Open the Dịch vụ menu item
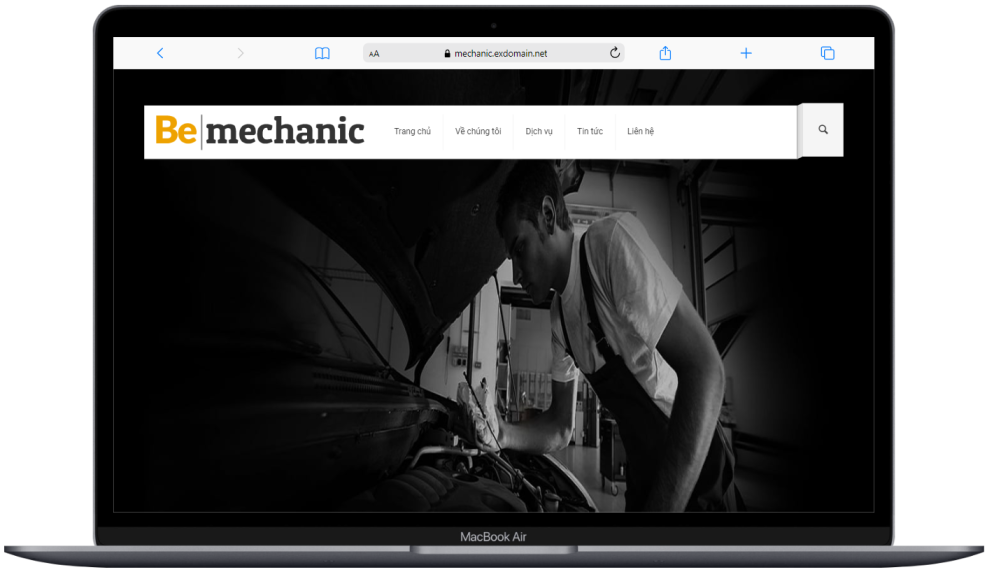 [539, 131]
